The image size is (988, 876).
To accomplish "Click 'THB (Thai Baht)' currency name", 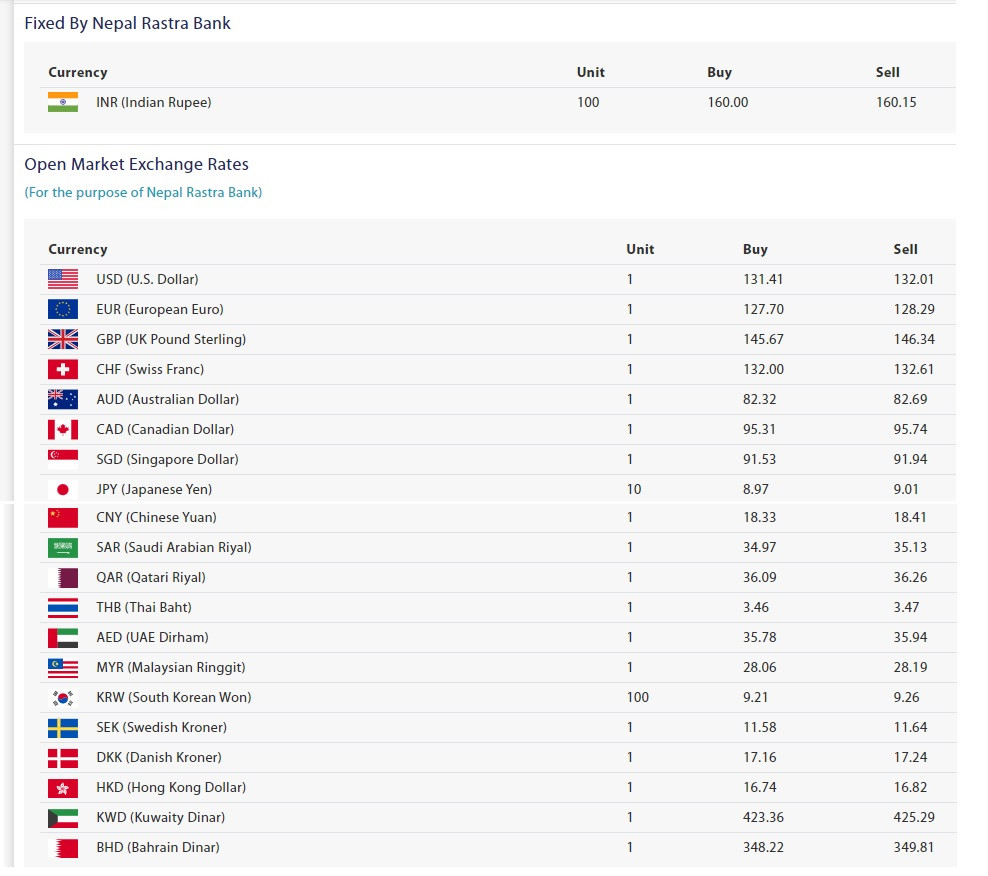I will click(144, 608).
